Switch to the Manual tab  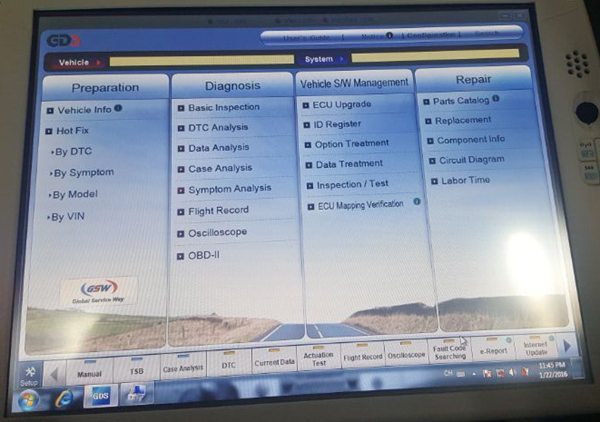tap(90, 371)
